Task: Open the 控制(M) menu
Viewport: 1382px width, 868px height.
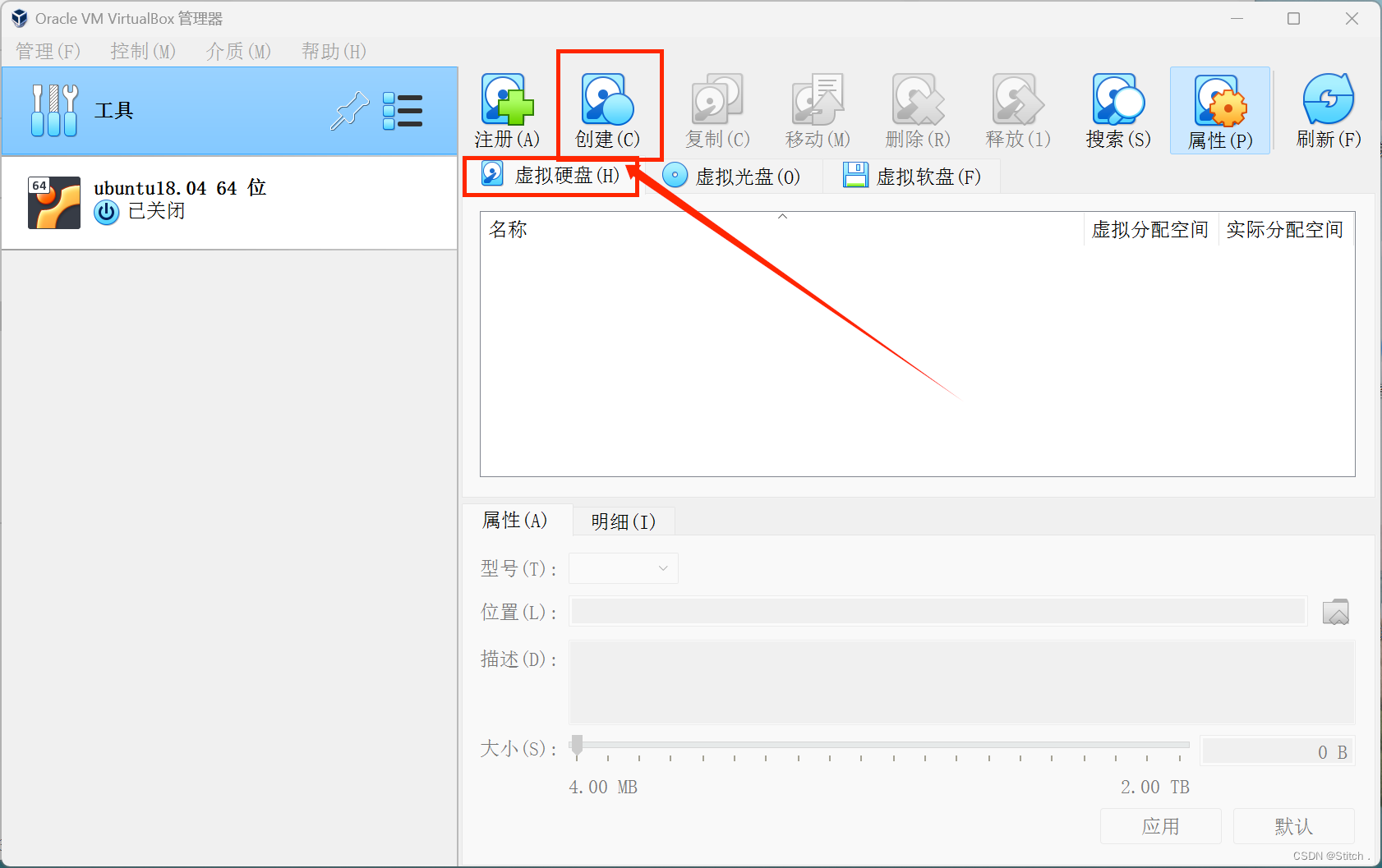Action: click(144, 51)
